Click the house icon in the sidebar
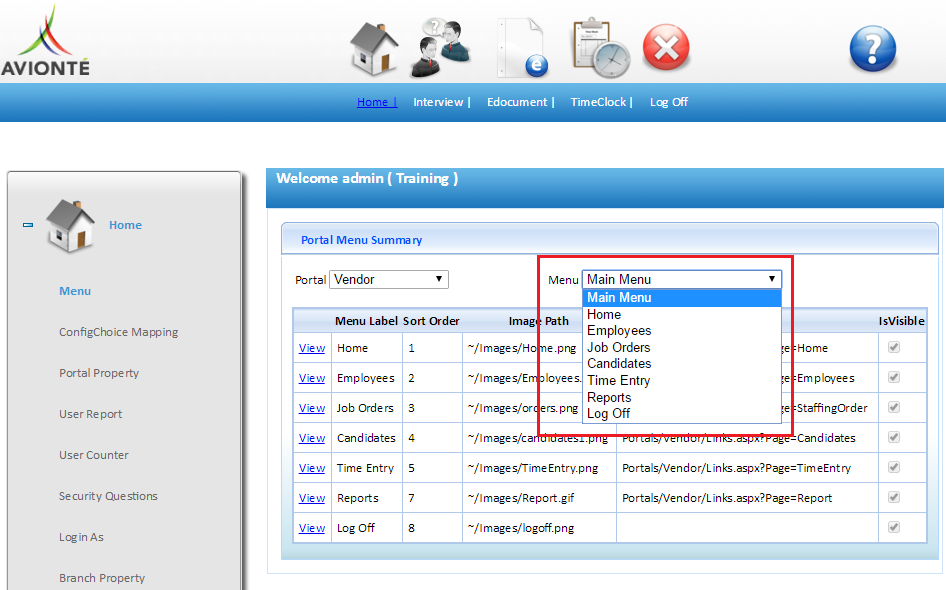This screenshot has height=590, width=946. pyautogui.click(x=71, y=226)
